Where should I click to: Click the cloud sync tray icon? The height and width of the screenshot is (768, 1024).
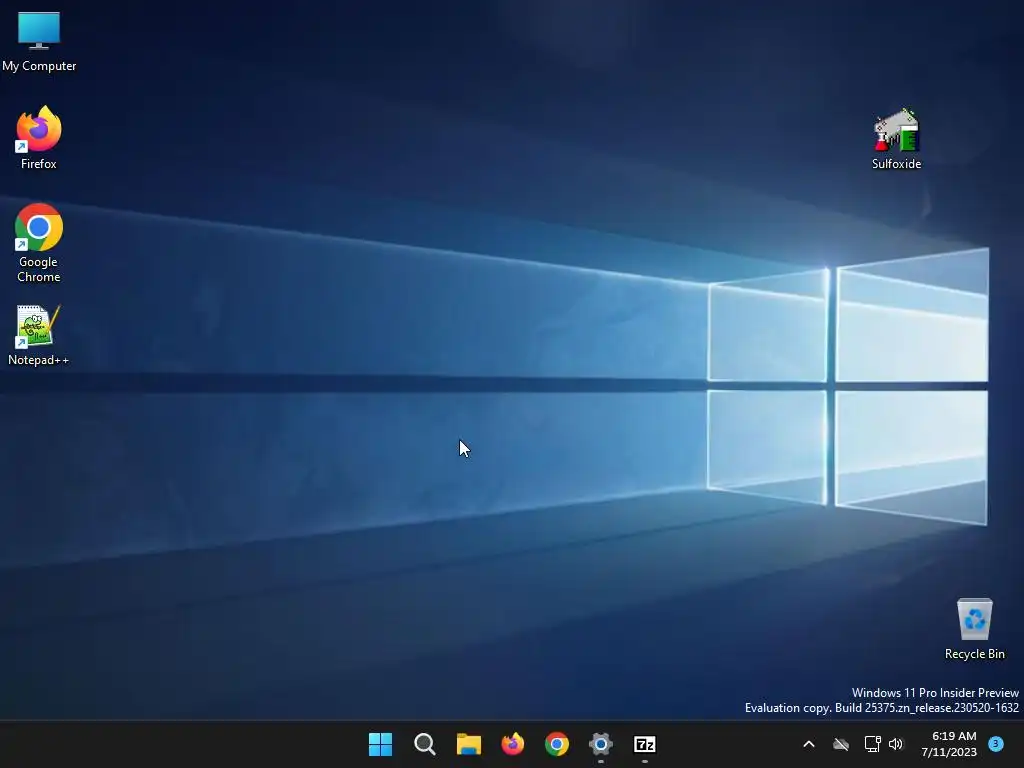(x=841, y=744)
